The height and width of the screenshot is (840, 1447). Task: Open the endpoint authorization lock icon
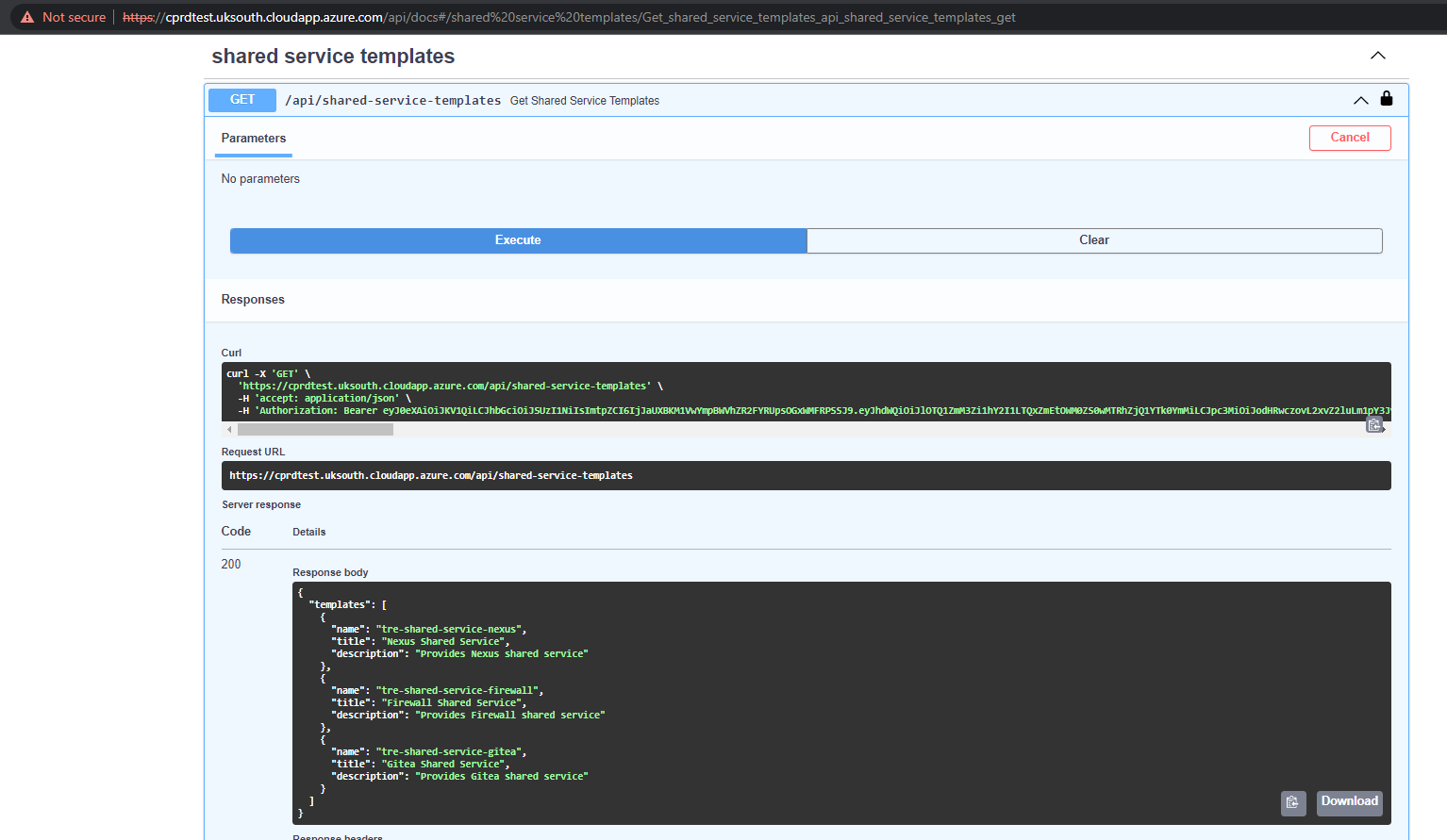click(1386, 98)
